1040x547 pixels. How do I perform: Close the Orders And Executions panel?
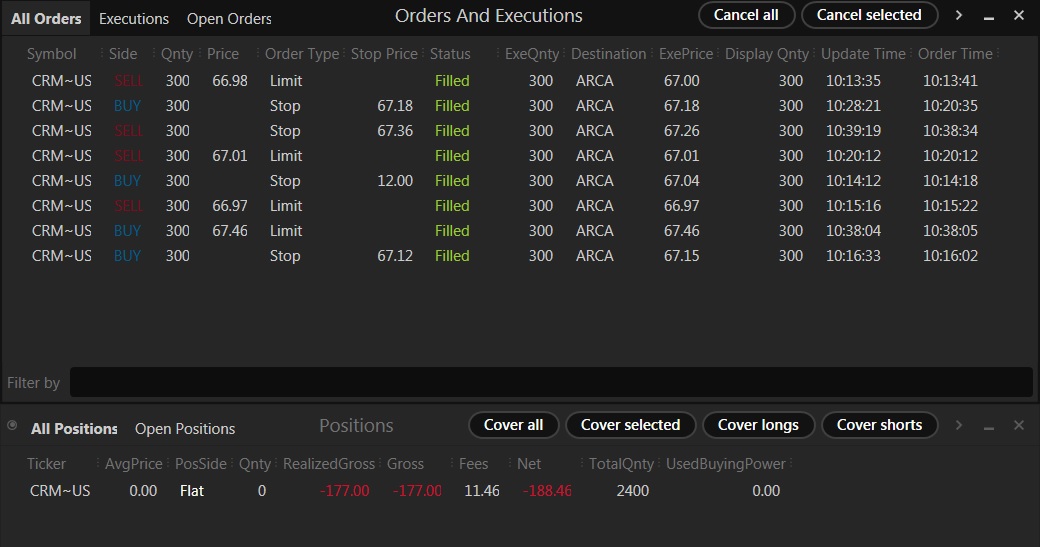tap(1019, 15)
